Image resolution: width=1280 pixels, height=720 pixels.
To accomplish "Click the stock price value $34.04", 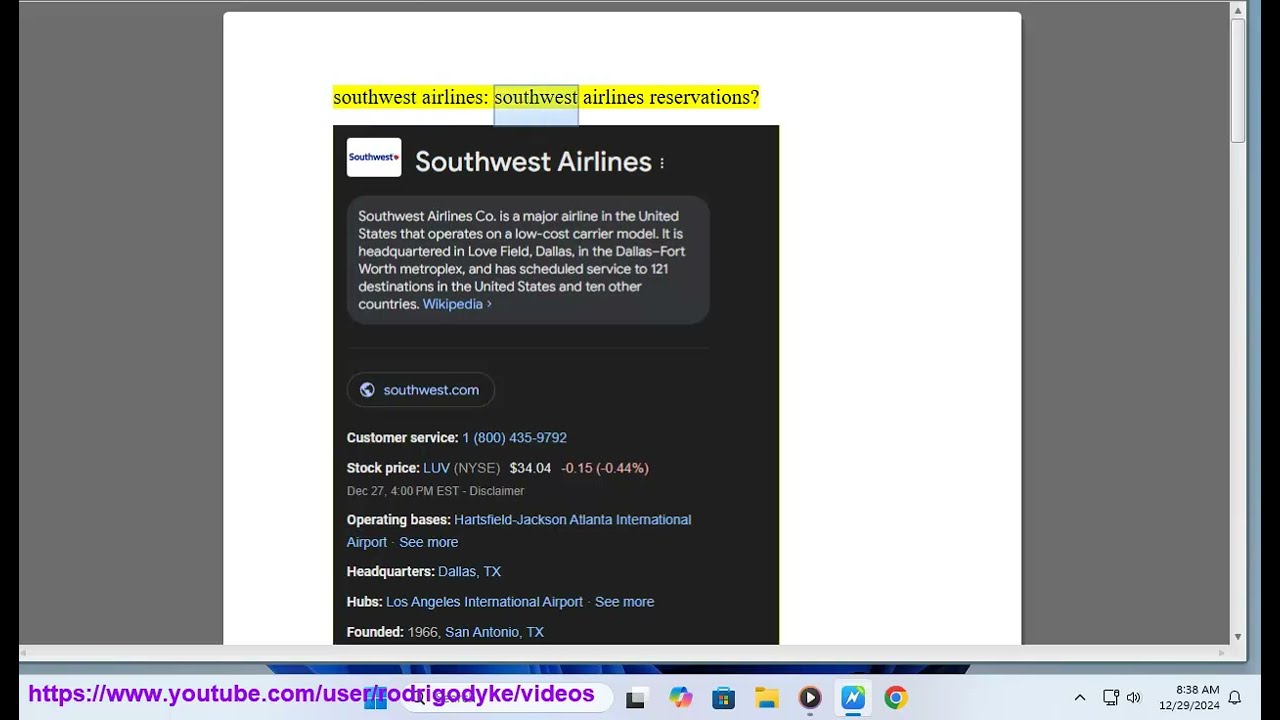I will (x=530, y=468).
